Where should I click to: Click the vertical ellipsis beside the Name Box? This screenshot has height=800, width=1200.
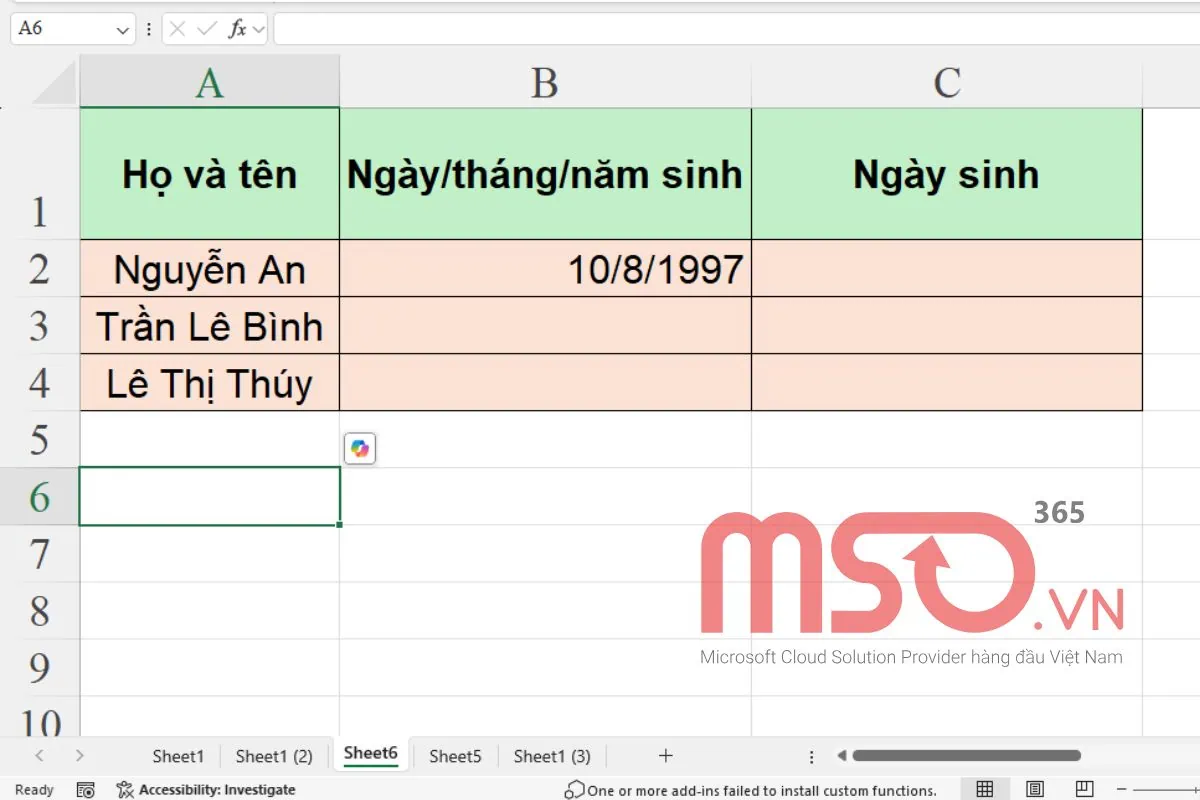(x=148, y=28)
